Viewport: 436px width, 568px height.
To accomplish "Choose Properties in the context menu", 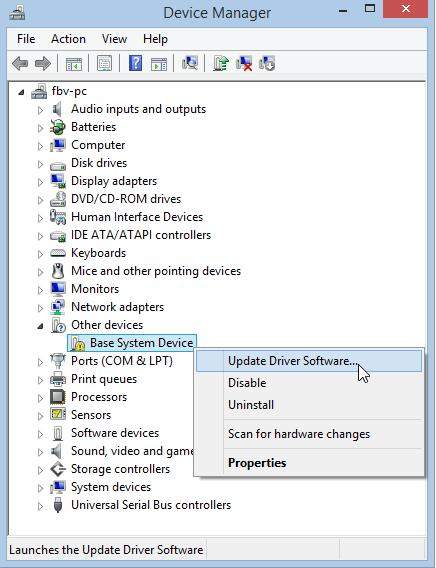I will [309, 463].
